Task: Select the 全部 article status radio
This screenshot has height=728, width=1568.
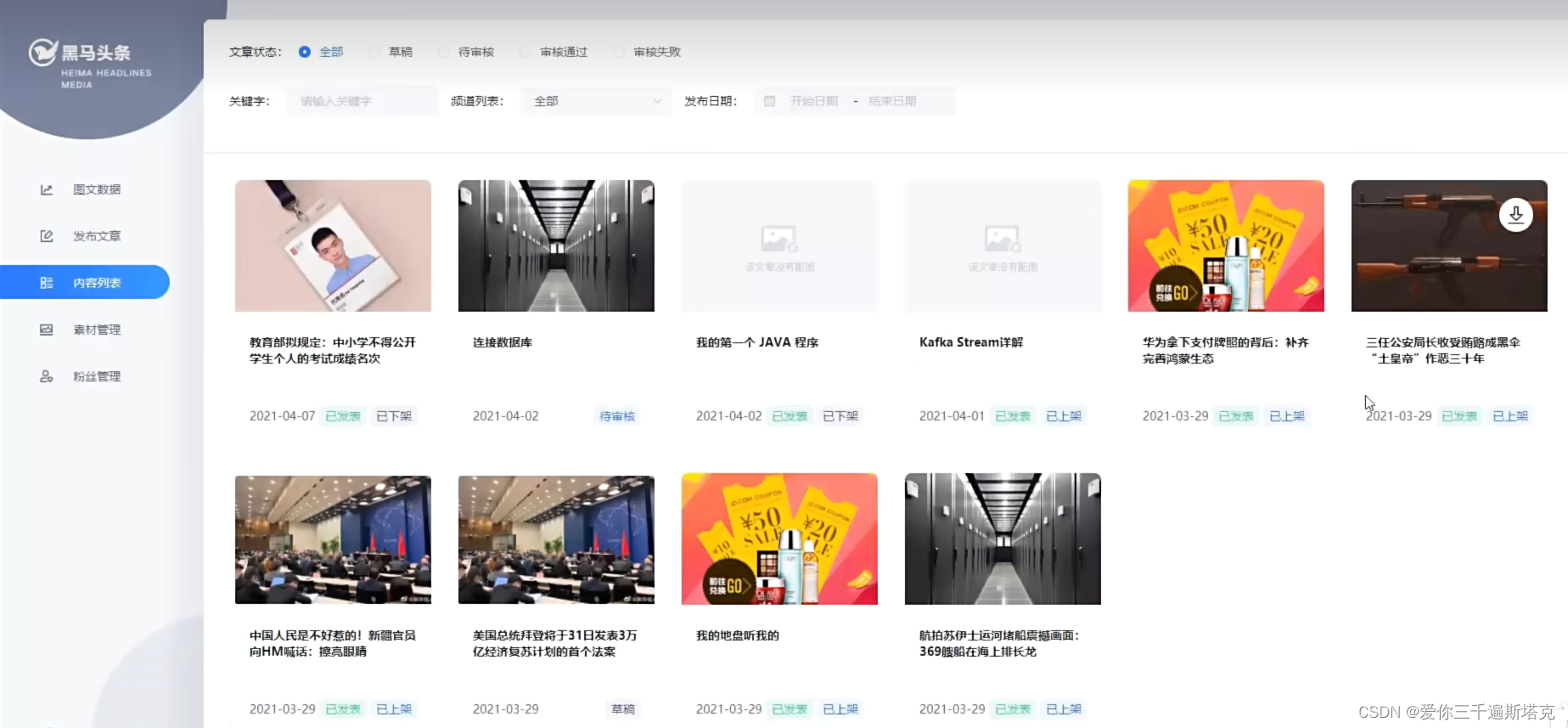Action: (305, 52)
